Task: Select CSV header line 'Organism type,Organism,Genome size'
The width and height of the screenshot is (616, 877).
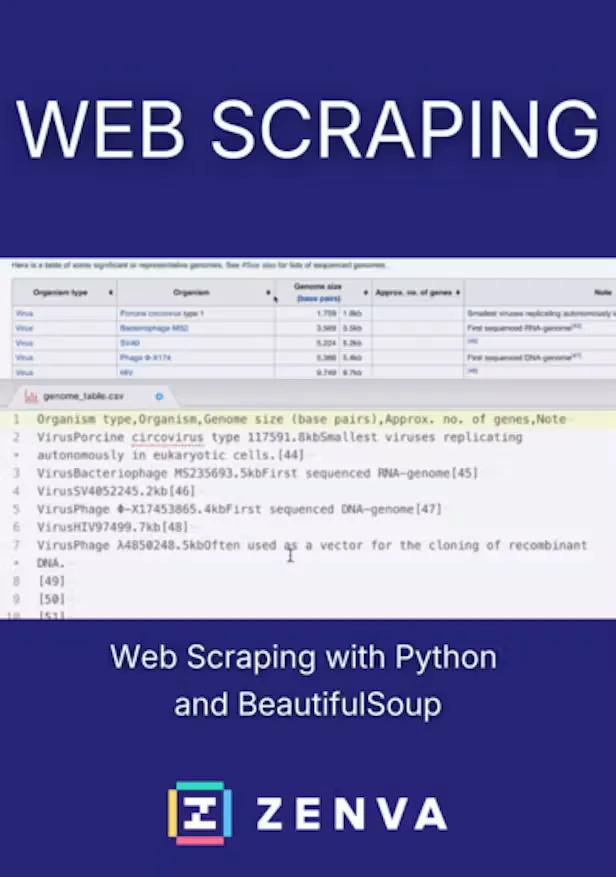Action: coord(302,419)
